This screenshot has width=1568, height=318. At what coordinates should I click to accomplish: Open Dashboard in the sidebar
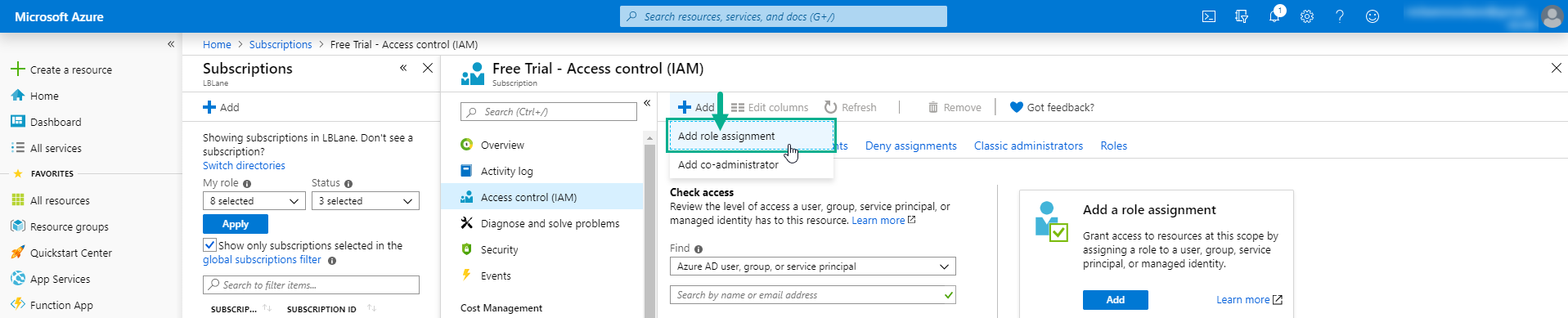tap(47, 122)
